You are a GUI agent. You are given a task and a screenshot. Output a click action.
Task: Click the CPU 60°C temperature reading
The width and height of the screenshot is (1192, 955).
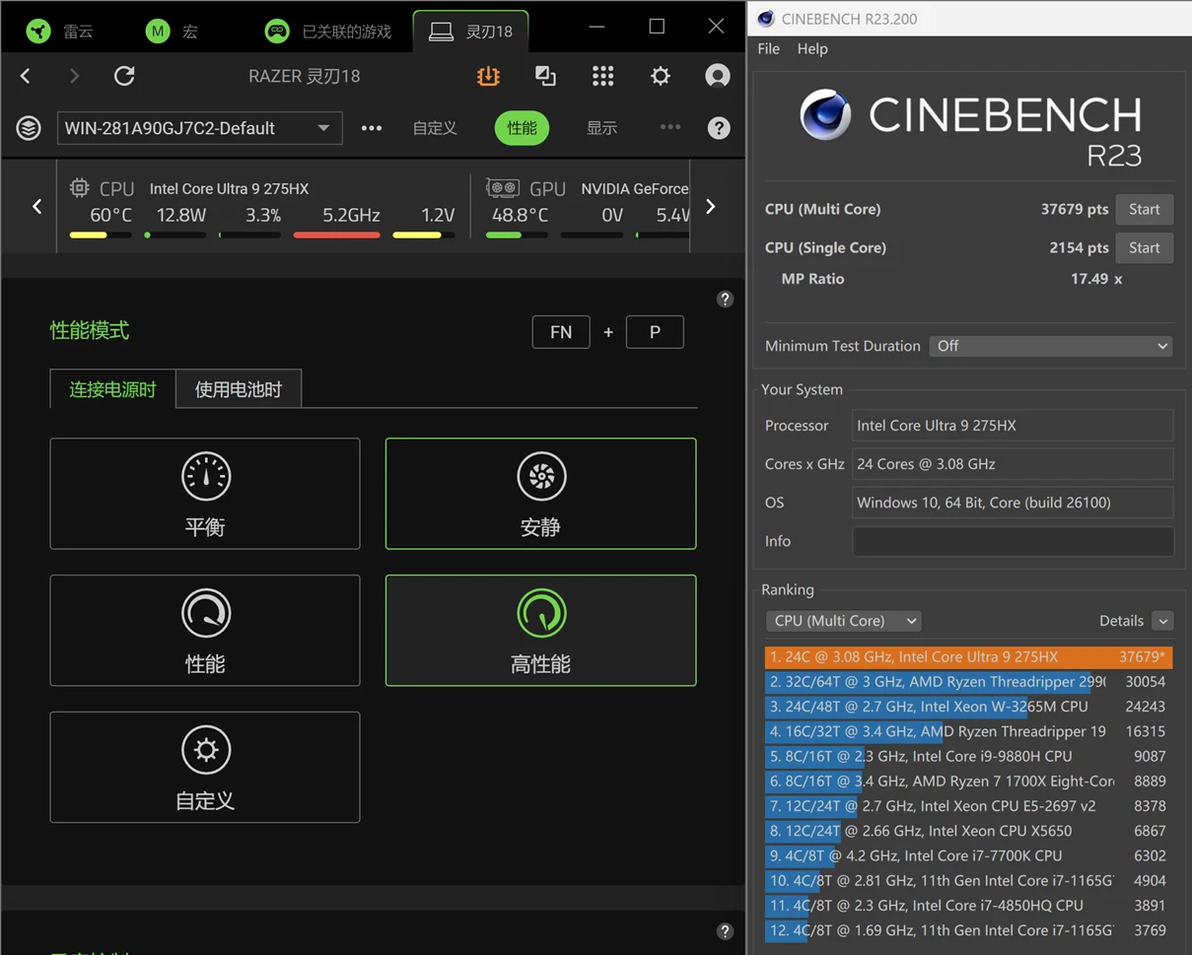(x=110, y=215)
